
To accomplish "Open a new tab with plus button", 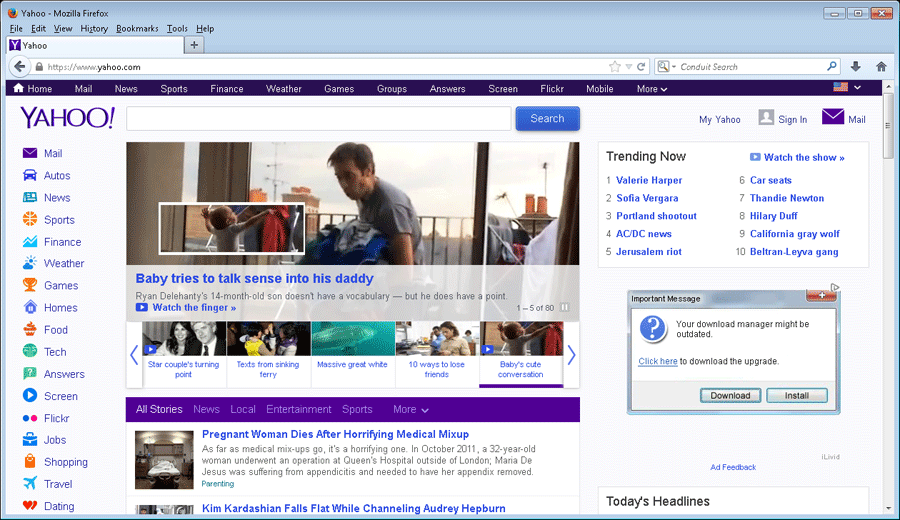I will [x=194, y=45].
